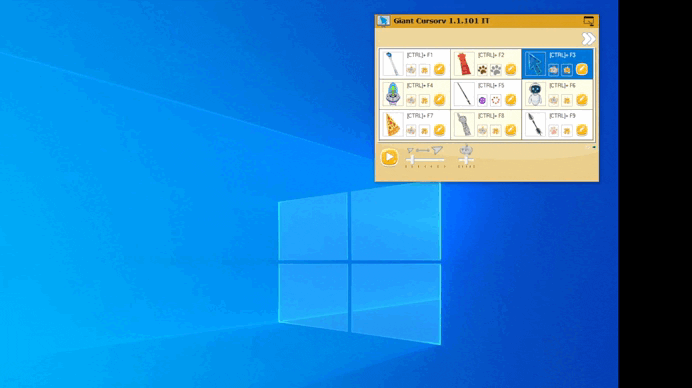Click the second effect icon in CTRL+F9 cell
The width and height of the screenshot is (692, 388).
[567, 130]
